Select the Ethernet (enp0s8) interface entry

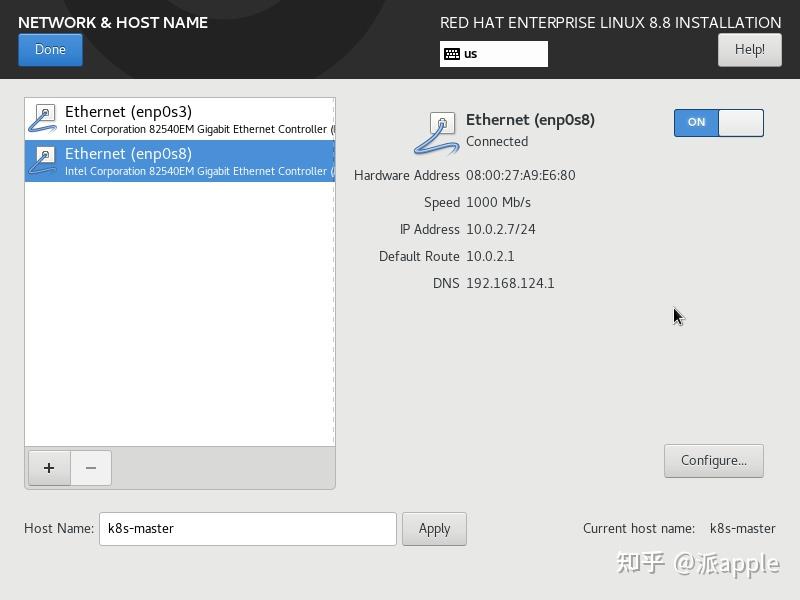180,161
